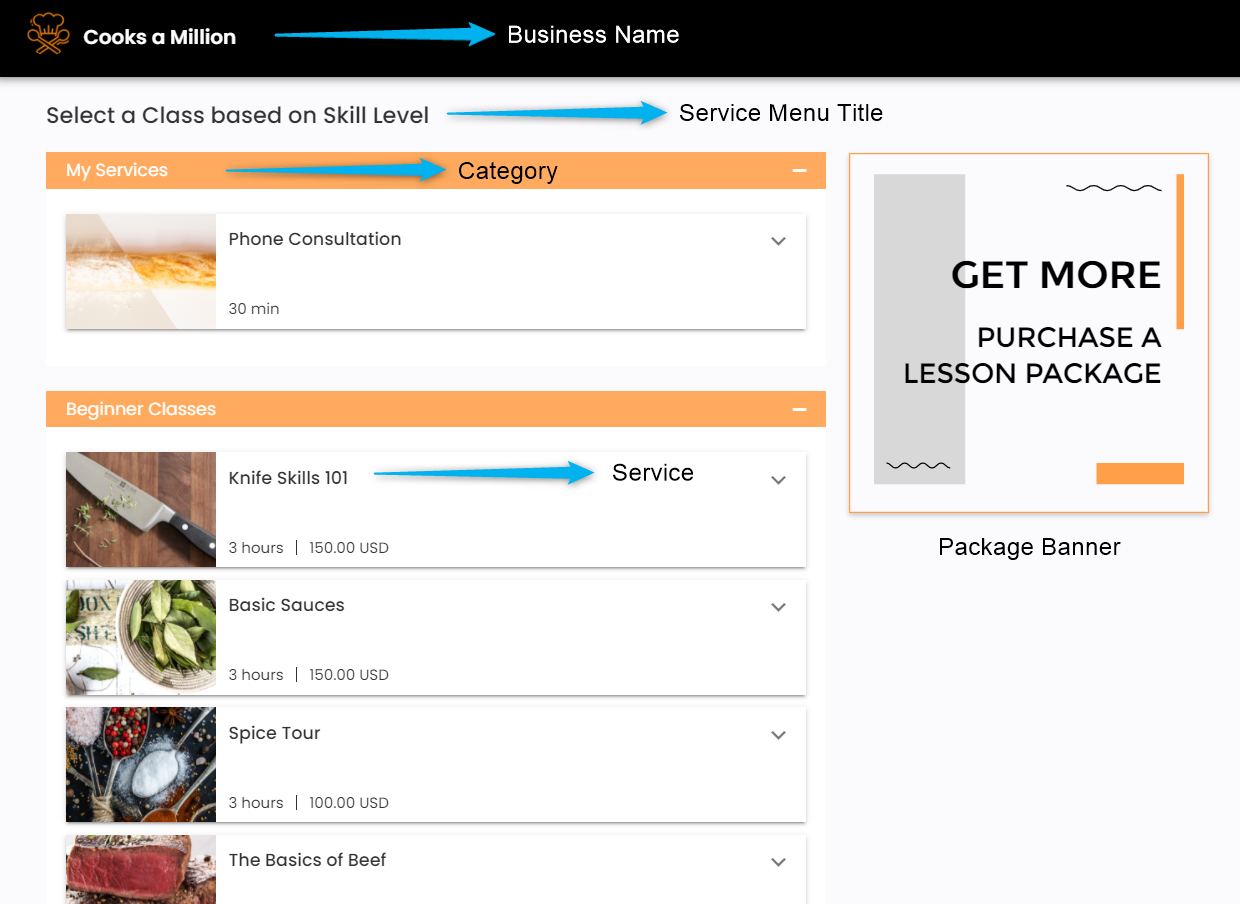
Task: Open the beef steak image thumbnail
Action: click(141, 869)
